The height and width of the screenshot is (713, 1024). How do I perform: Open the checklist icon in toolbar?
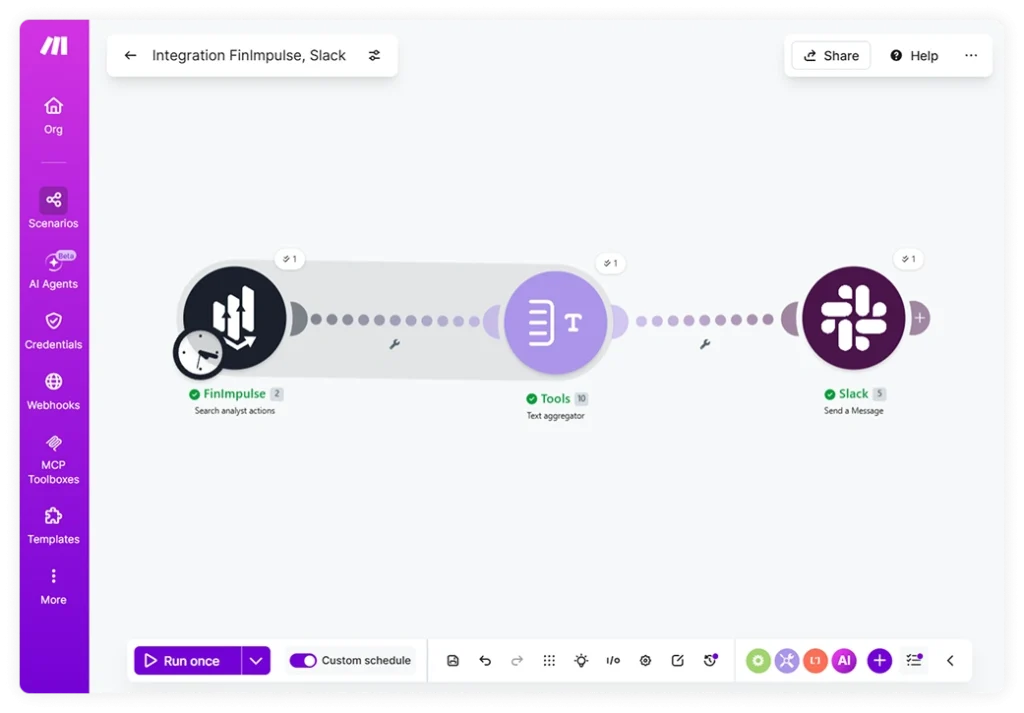tap(914, 661)
